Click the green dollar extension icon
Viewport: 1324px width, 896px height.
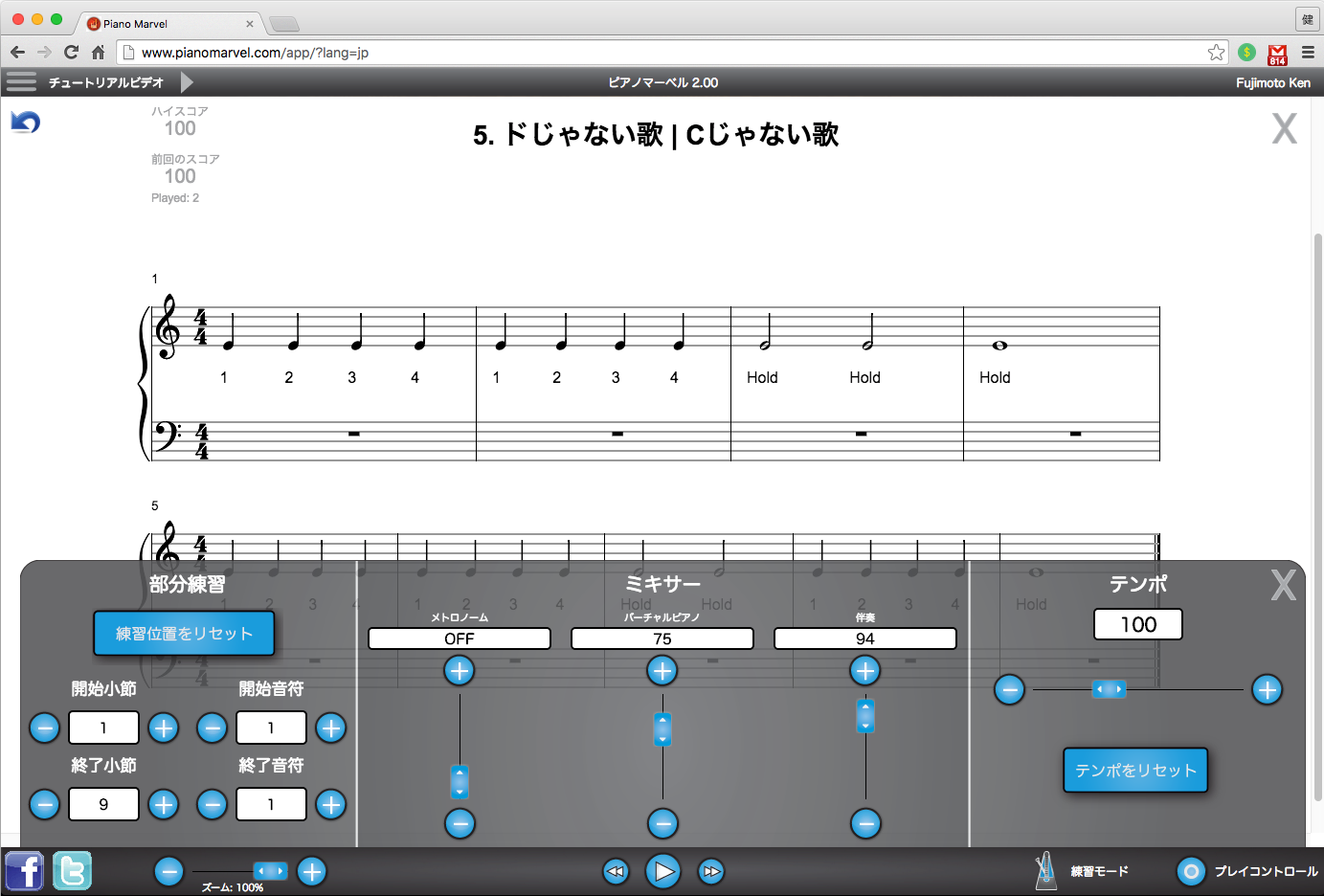click(x=1246, y=52)
